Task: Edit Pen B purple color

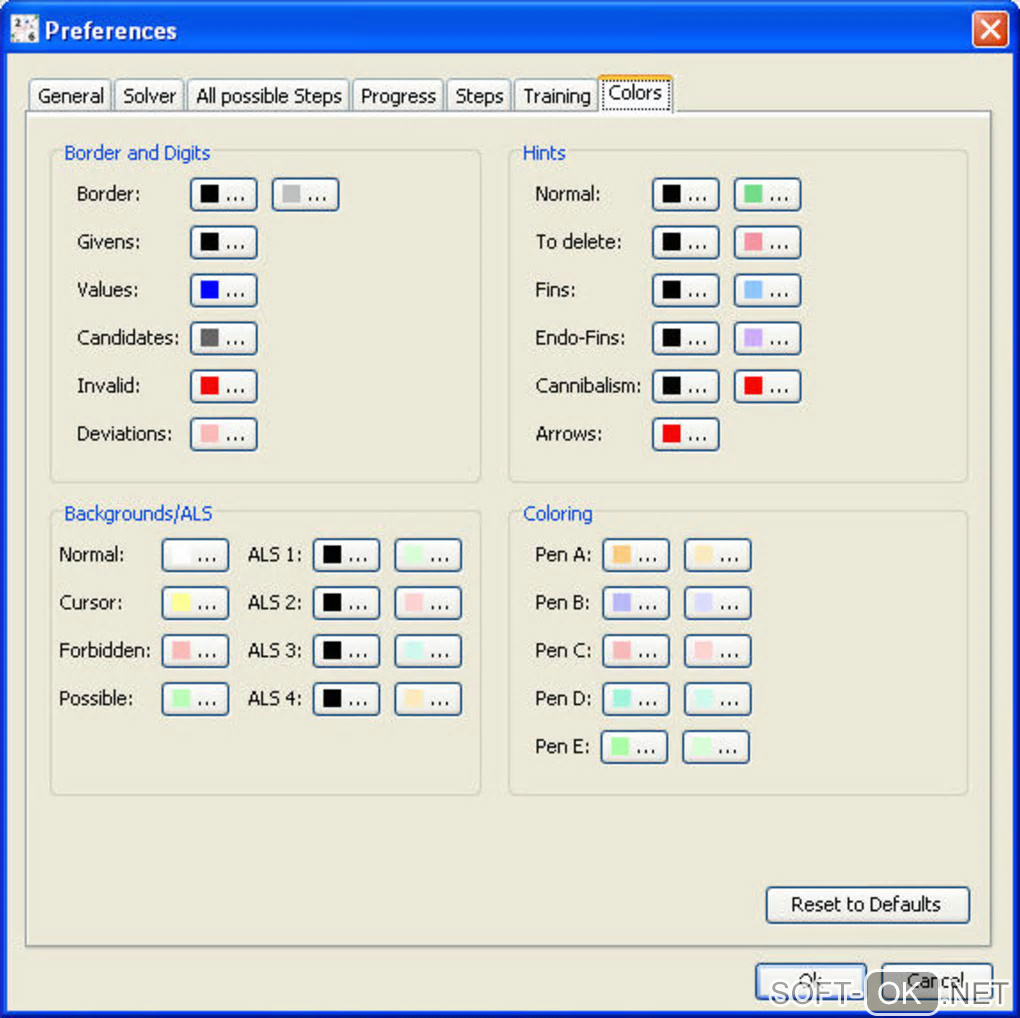Action: click(636, 603)
